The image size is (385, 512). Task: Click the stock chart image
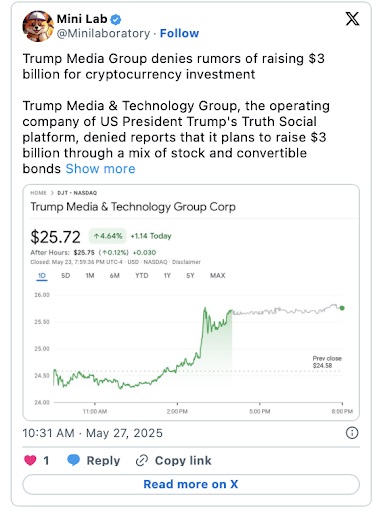pos(191,302)
